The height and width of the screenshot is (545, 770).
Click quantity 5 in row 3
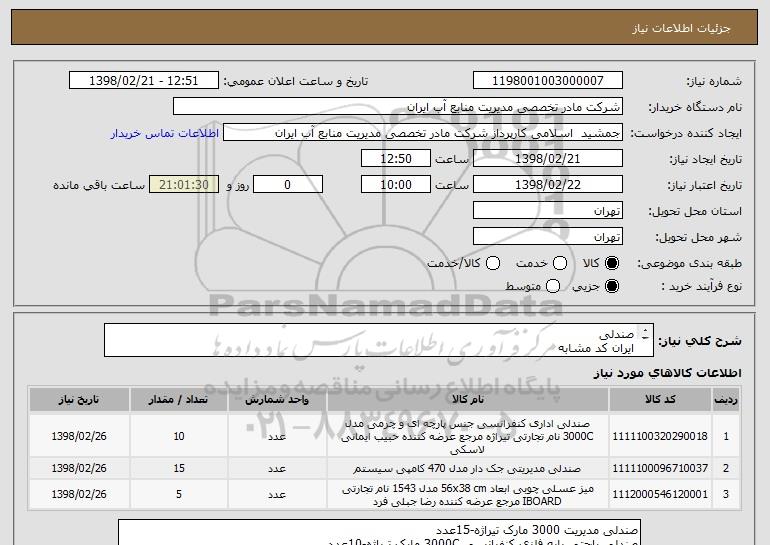click(x=179, y=494)
